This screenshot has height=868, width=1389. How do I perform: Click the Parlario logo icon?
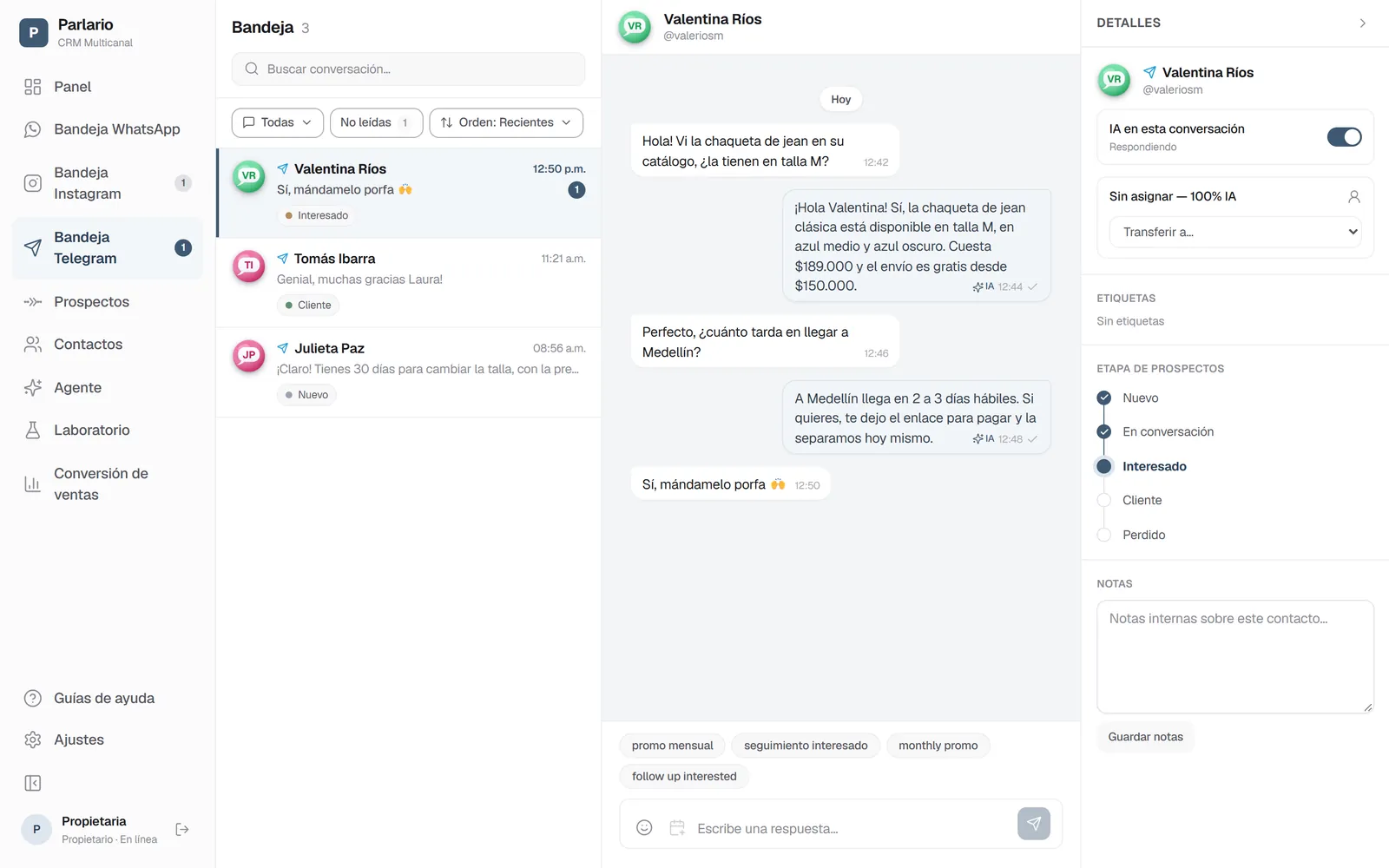(33, 33)
